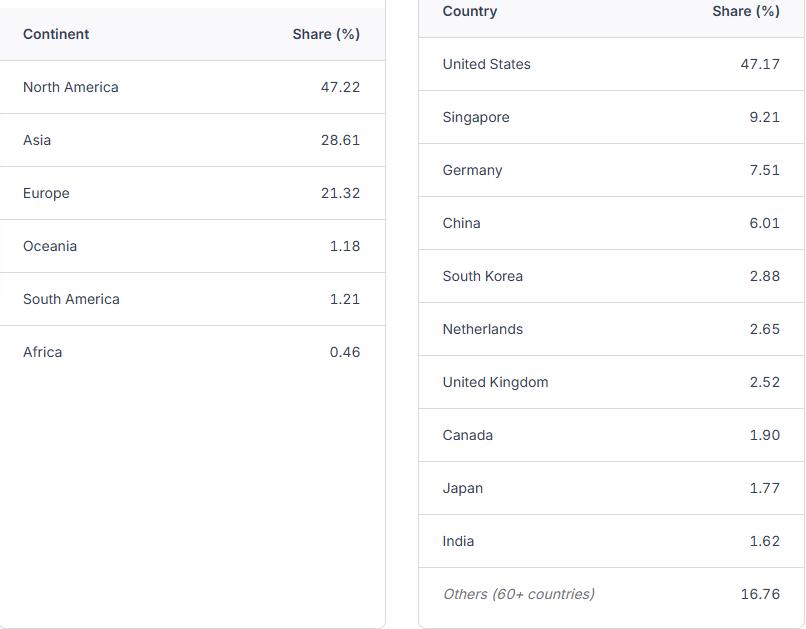Select the Europe row label
The image size is (806, 629).
click(46, 193)
